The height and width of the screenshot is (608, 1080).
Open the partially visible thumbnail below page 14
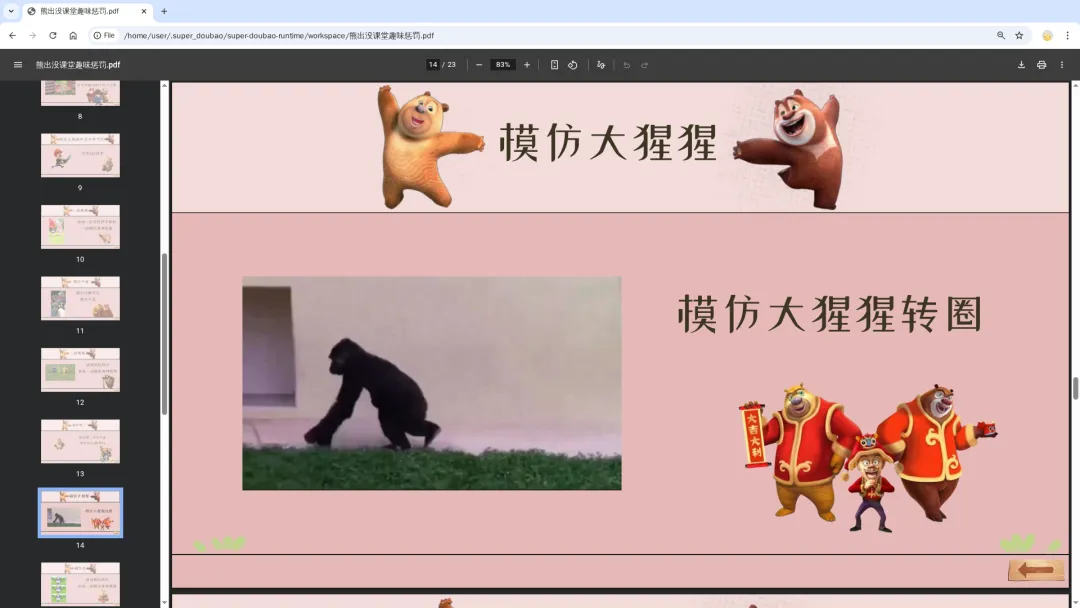pos(80,584)
